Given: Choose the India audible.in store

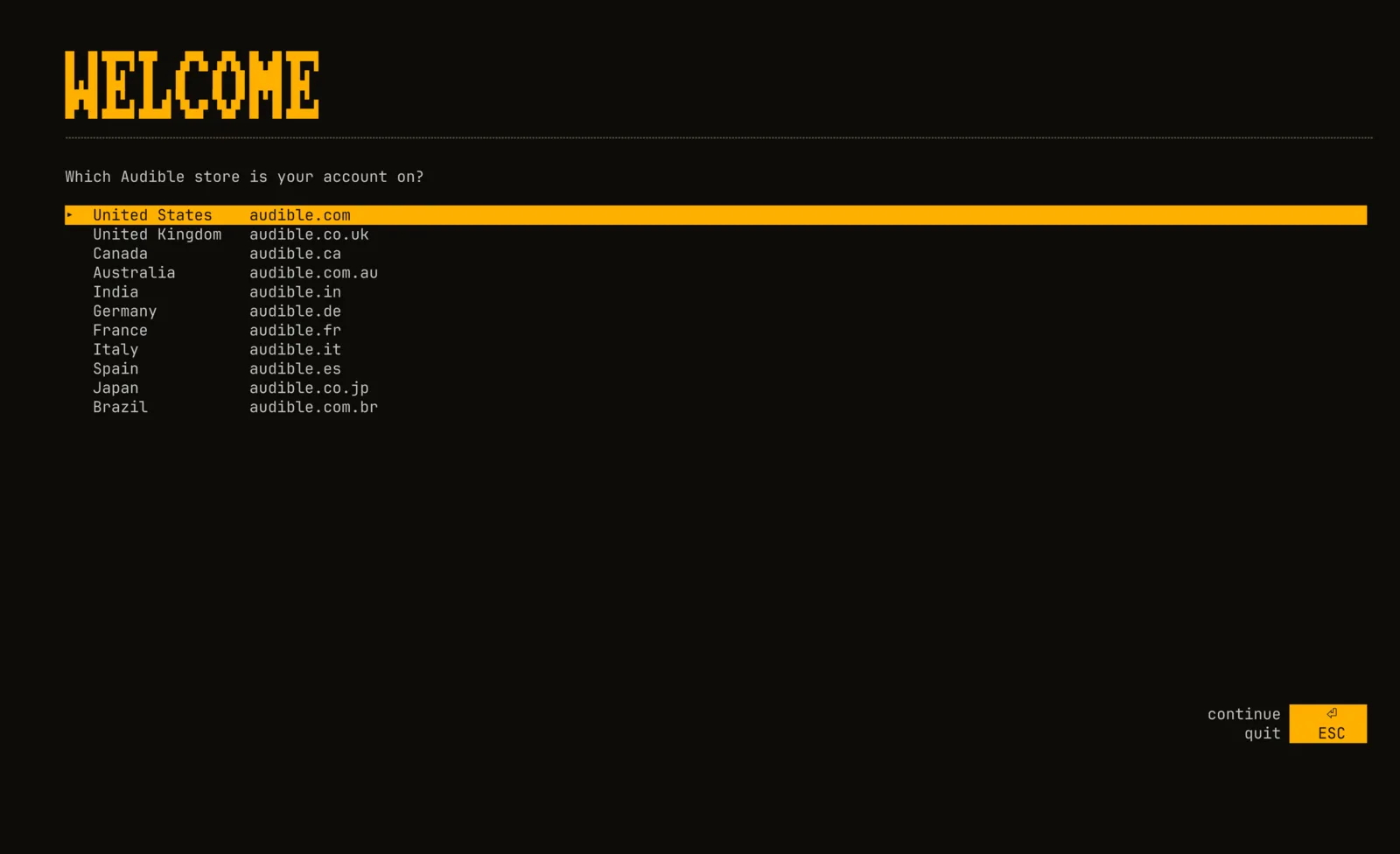Looking at the screenshot, I should (x=716, y=292).
